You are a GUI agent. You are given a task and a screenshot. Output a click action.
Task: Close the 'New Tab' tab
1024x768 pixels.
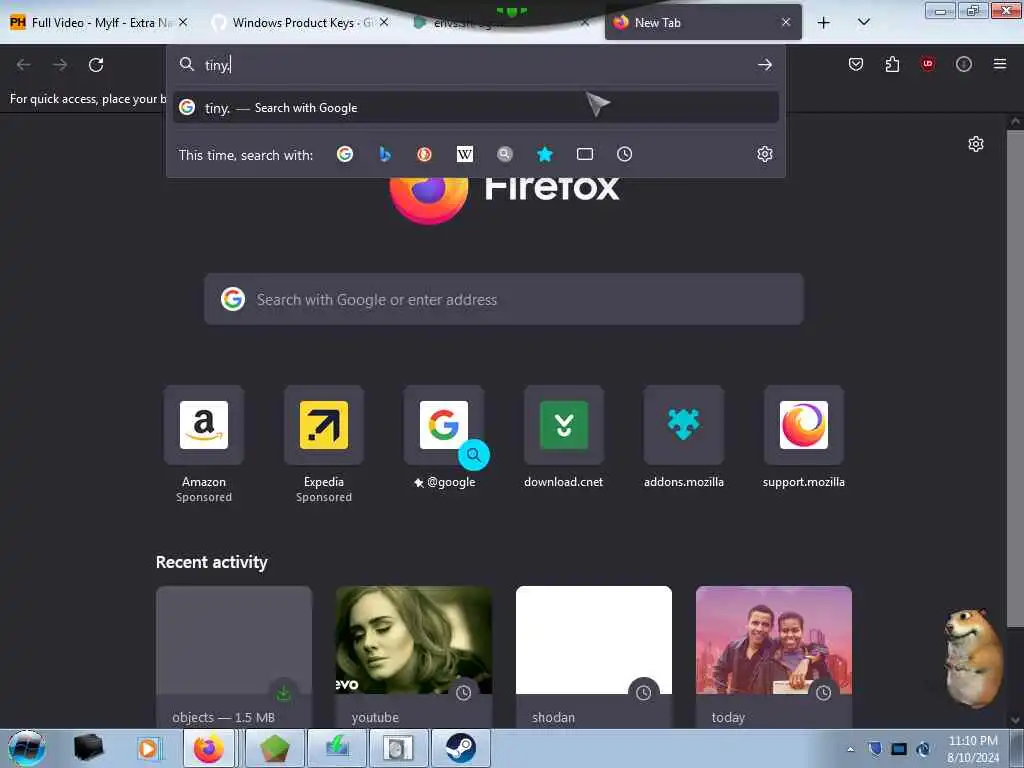click(x=786, y=22)
